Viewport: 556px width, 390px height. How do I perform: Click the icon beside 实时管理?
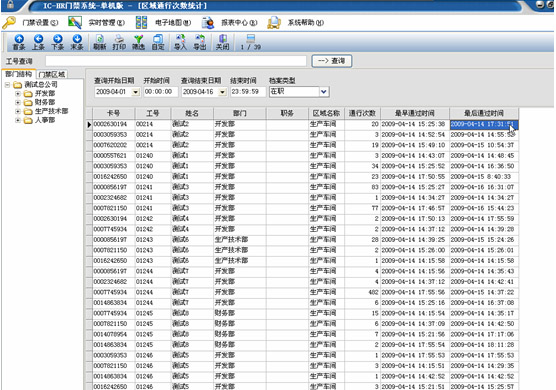[x=75, y=22]
